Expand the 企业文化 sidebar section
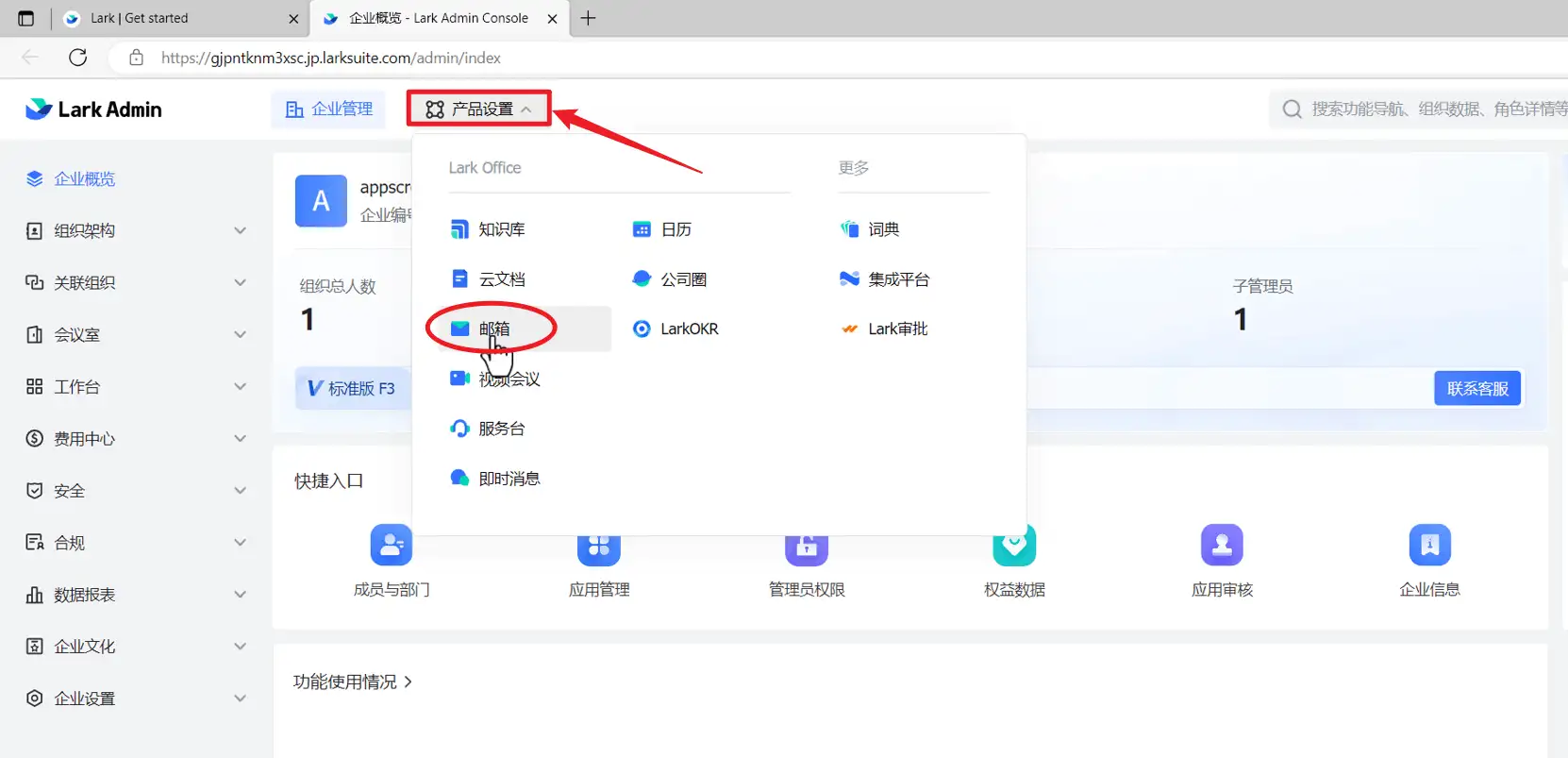Screen dimensions: 1568x758 tap(241, 646)
